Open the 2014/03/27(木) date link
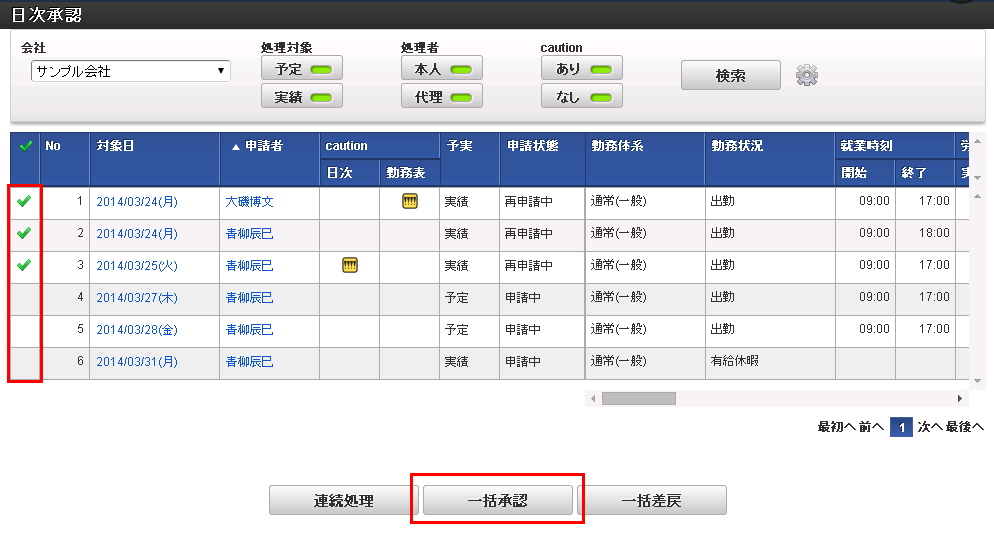Viewport: 994px width, 558px height. [x=137, y=297]
